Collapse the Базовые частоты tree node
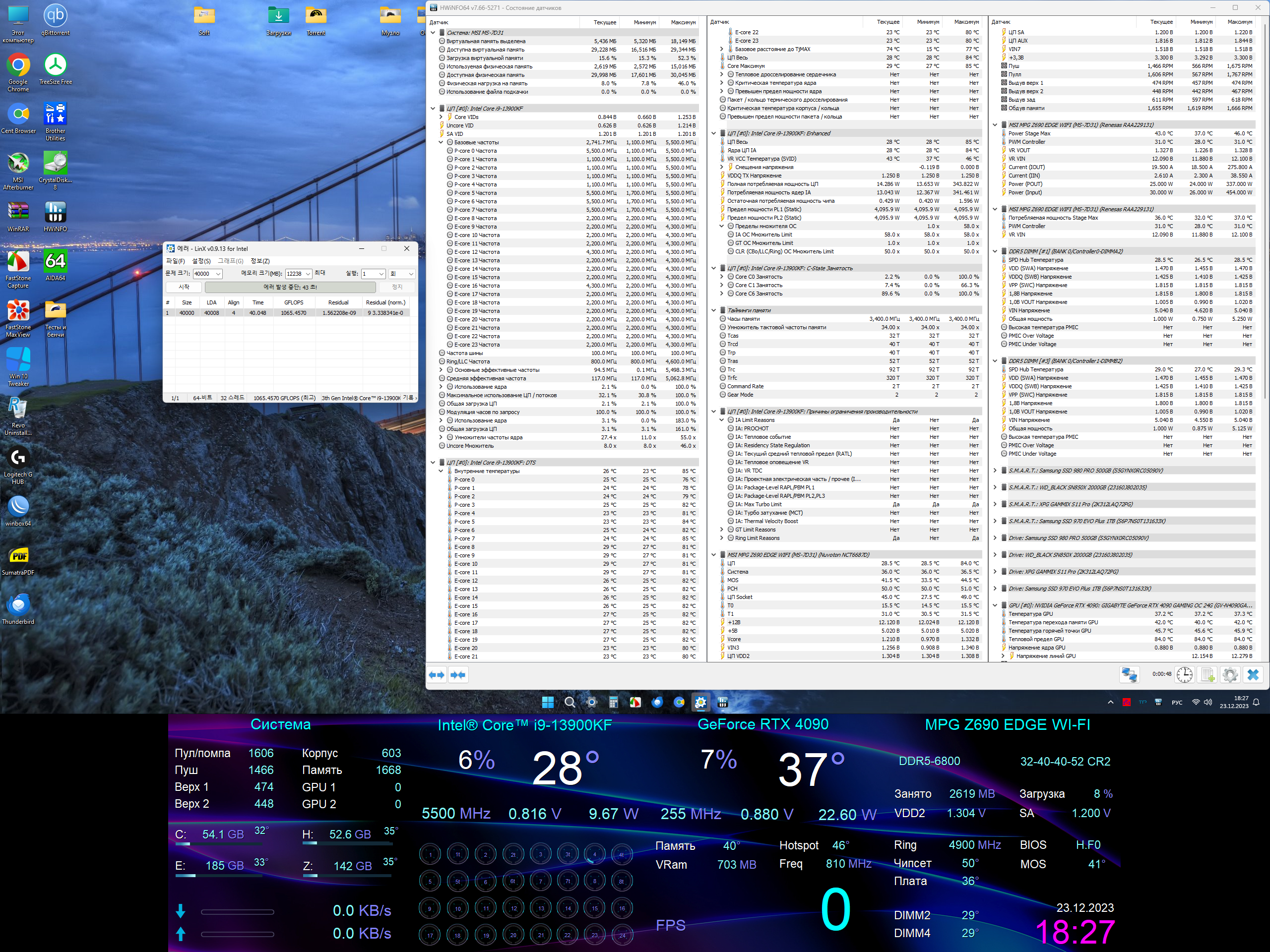This screenshot has width=1270, height=952. click(441, 142)
